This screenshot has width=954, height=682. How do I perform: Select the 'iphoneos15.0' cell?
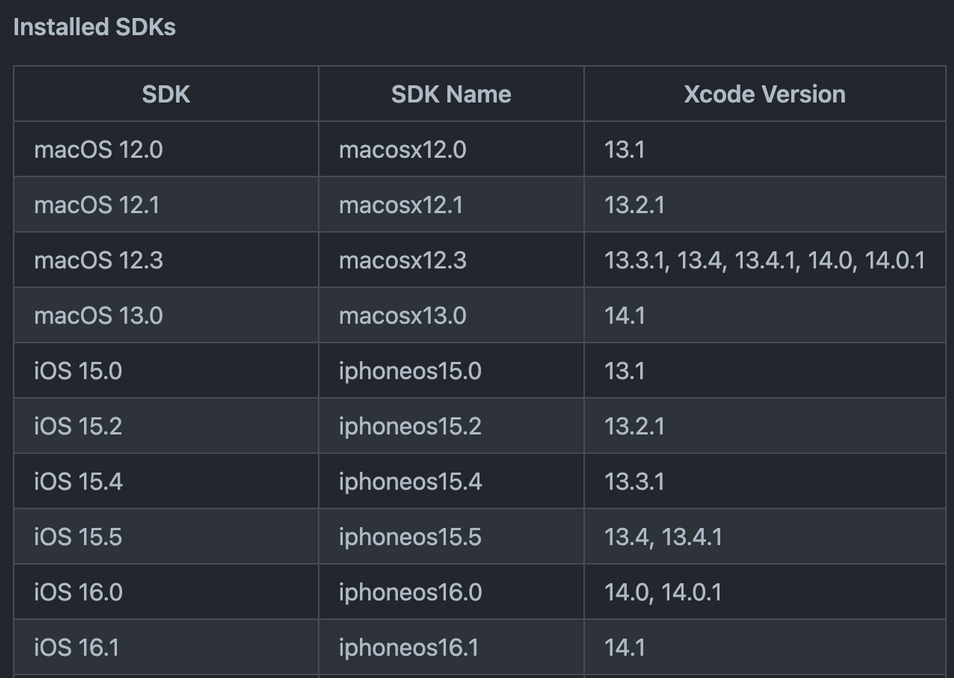tap(451, 371)
